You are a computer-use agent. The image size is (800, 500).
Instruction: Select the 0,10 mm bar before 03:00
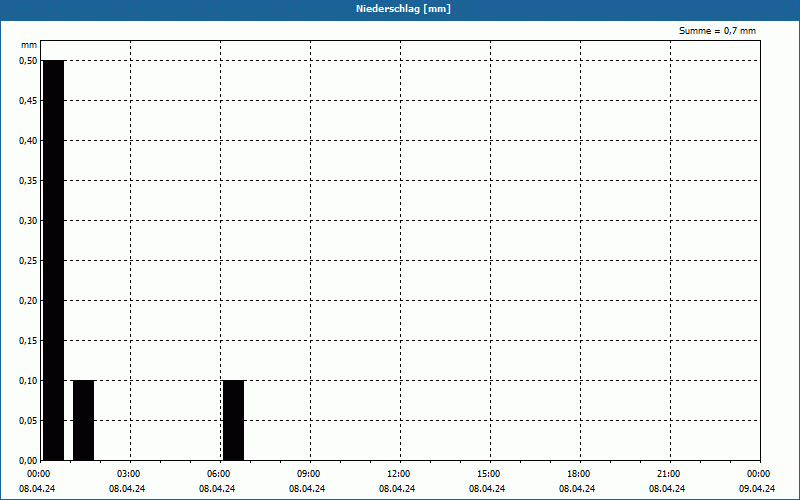[x=84, y=420]
